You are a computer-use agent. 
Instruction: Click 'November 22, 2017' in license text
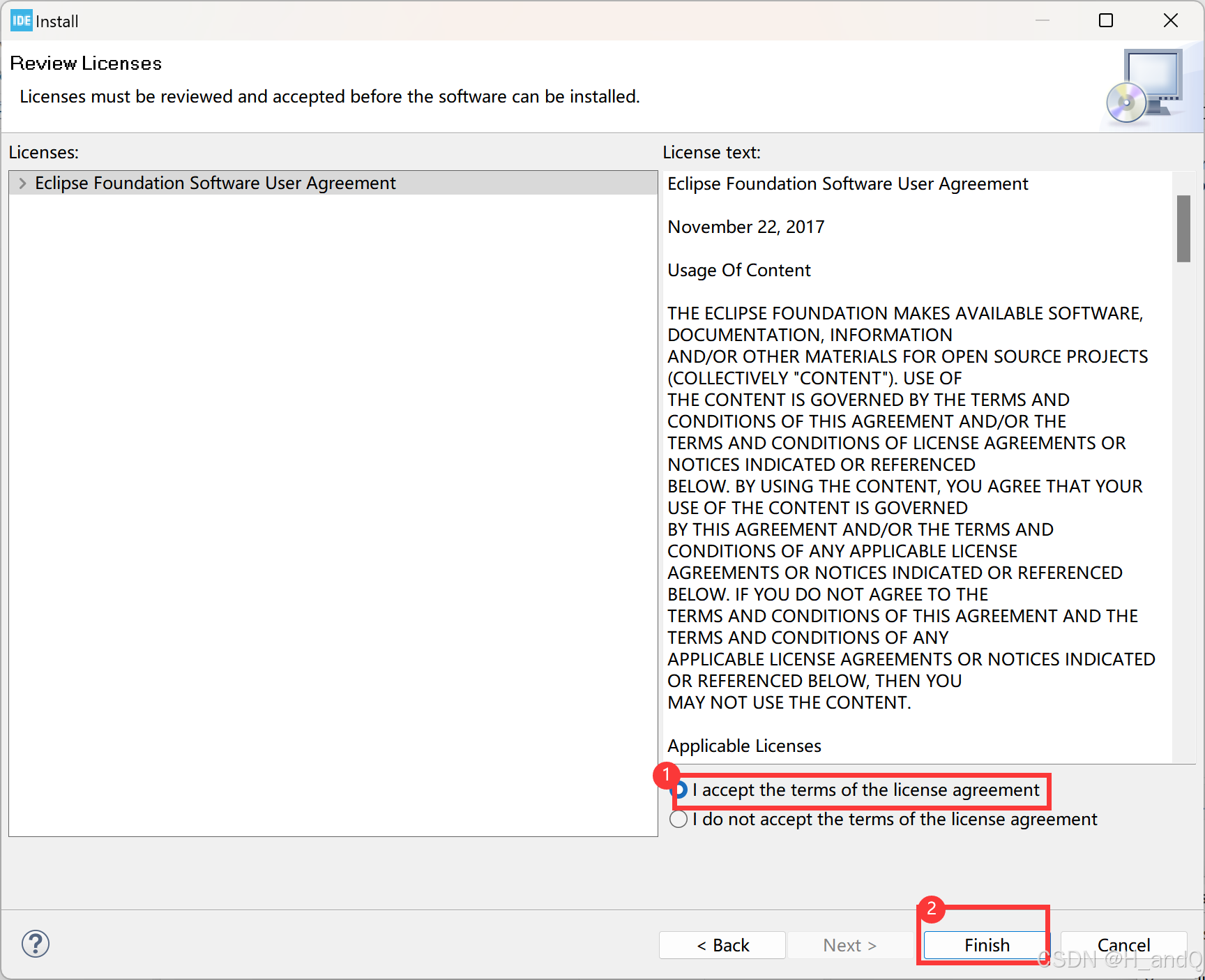746,227
